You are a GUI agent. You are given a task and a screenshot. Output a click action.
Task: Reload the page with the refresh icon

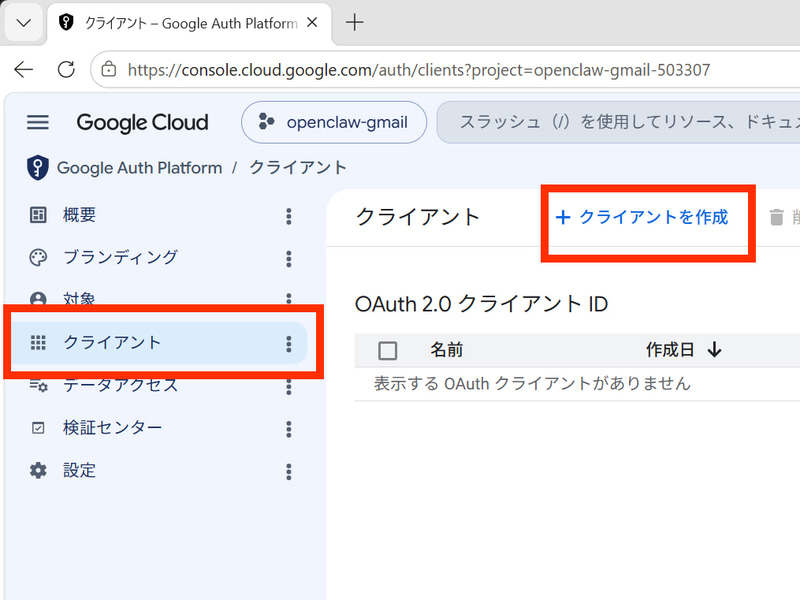66,69
